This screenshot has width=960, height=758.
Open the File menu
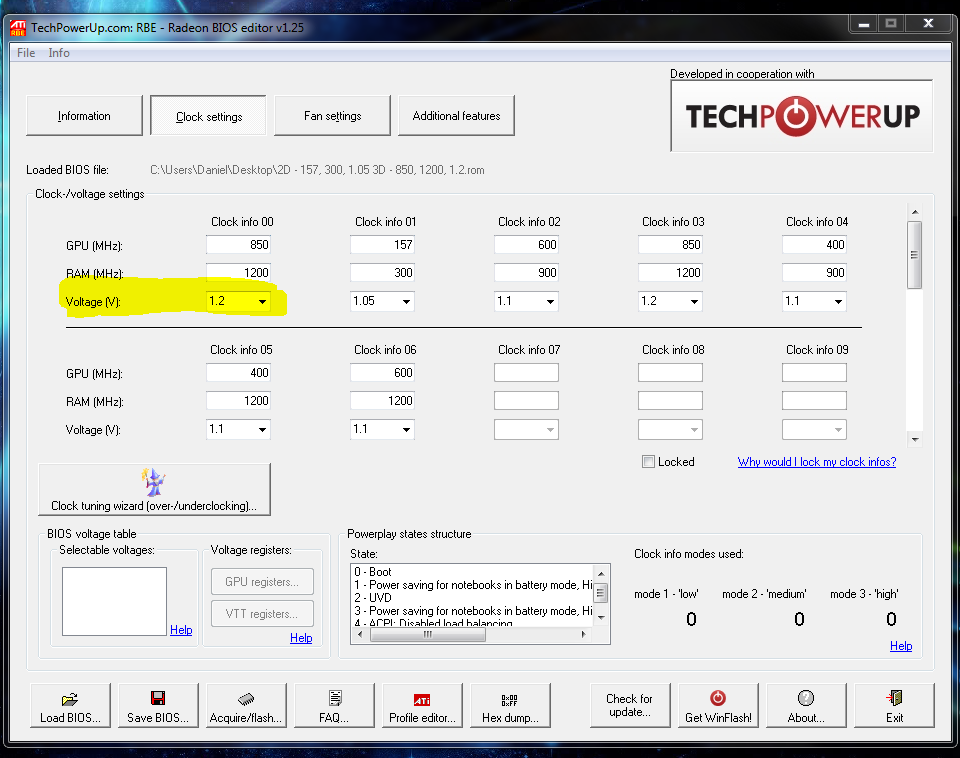click(26, 53)
